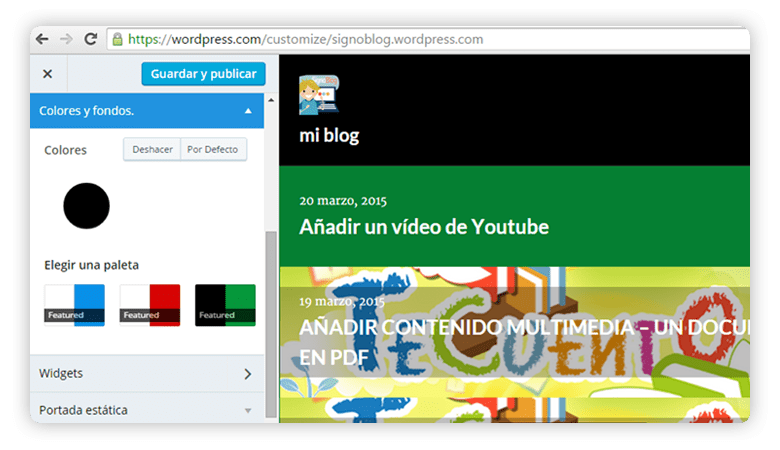Choose the black and green featured palette

click(225, 305)
